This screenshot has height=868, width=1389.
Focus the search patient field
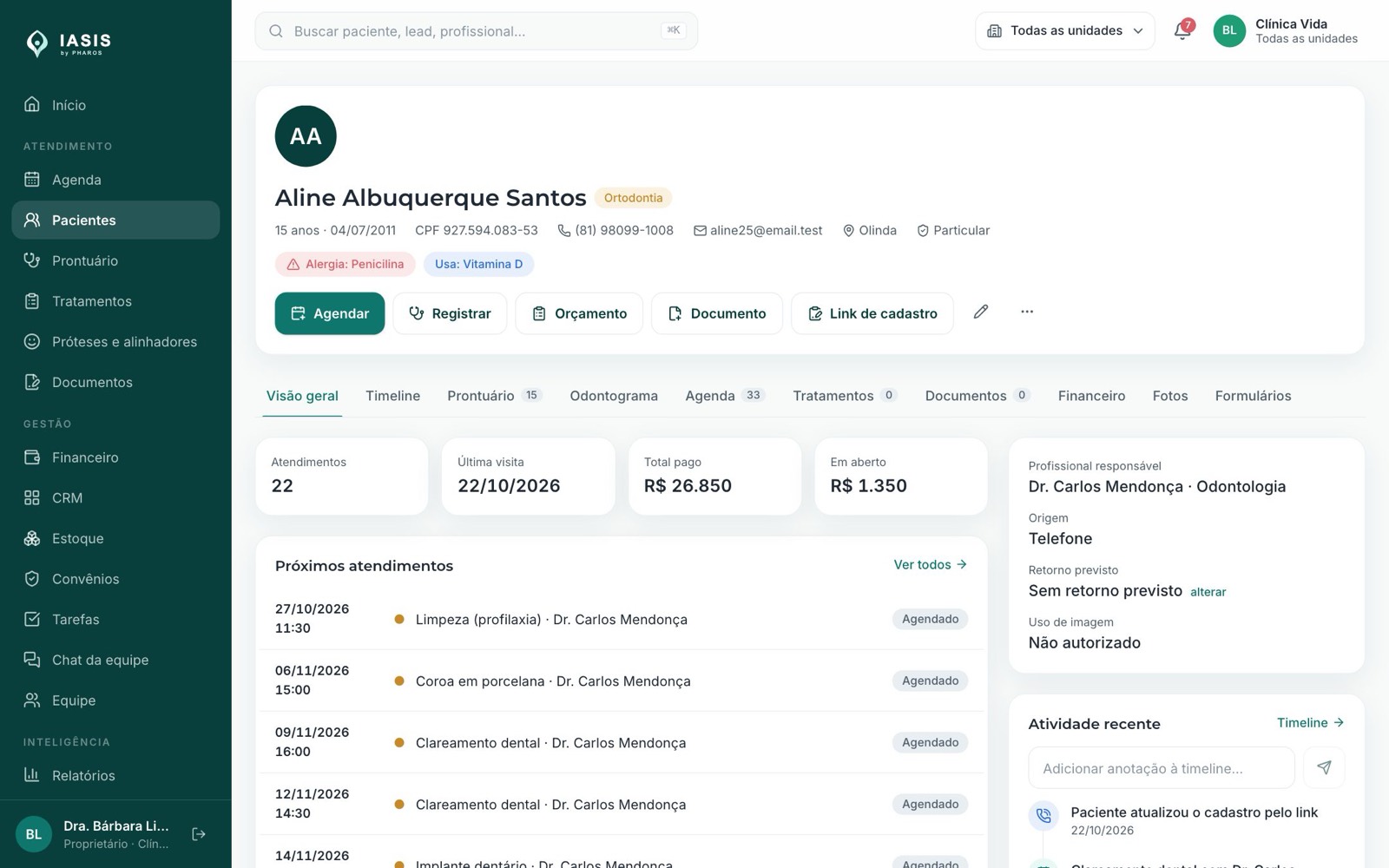click(x=477, y=31)
